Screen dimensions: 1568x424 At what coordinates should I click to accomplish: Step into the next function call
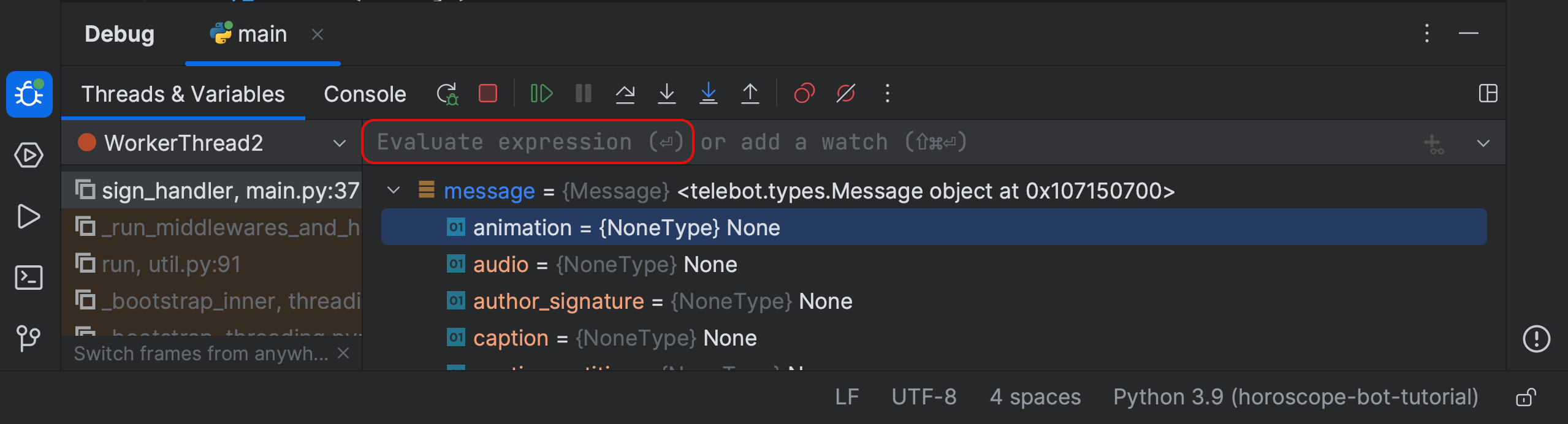[x=667, y=94]
